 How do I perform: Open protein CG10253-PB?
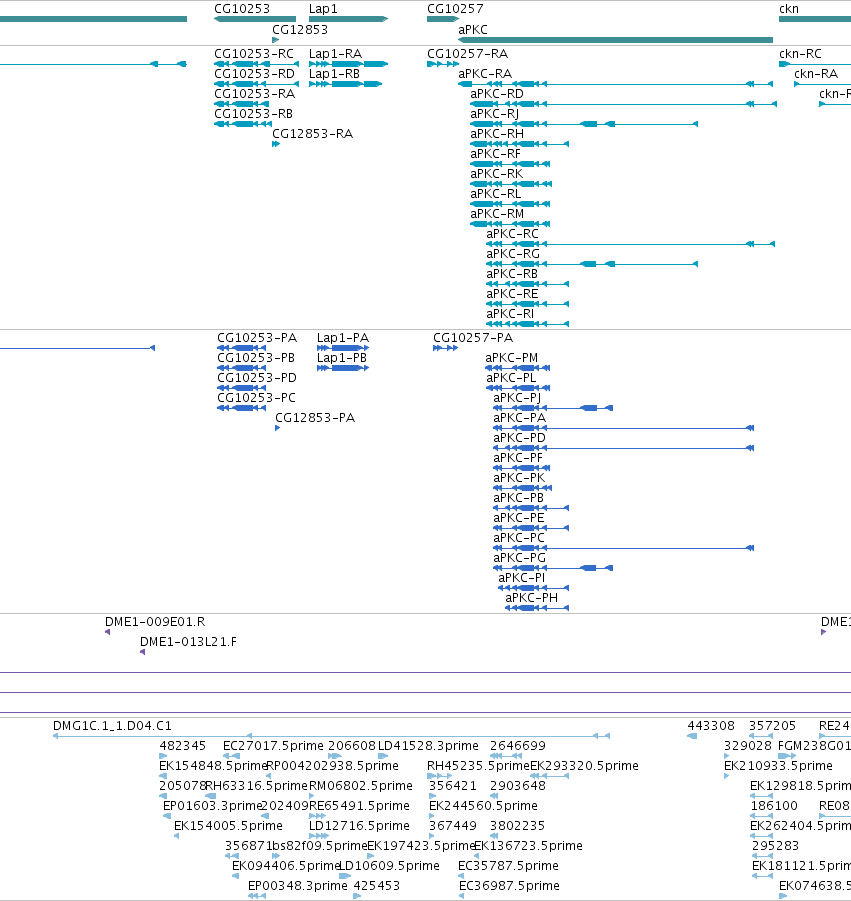point(256,357)
